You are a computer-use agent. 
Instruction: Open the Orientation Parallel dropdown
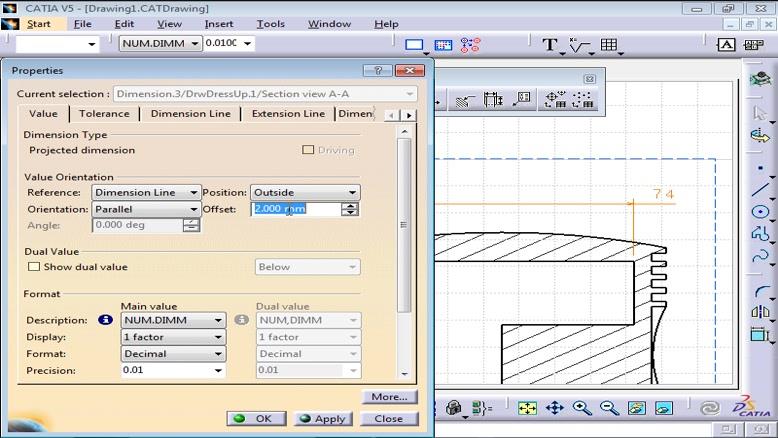(146, 209)
